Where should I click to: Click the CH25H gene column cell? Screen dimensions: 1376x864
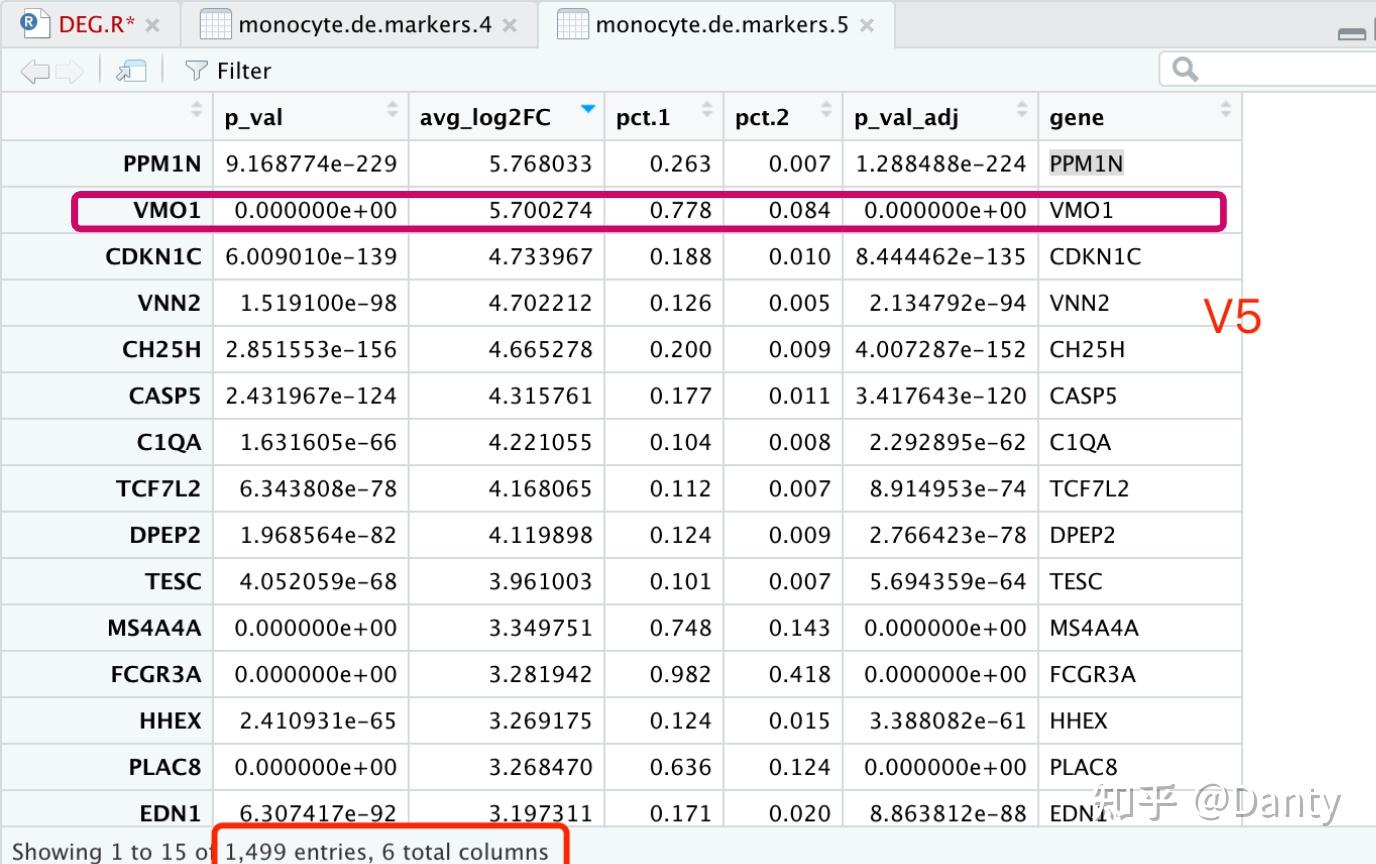pos(1087,350)
